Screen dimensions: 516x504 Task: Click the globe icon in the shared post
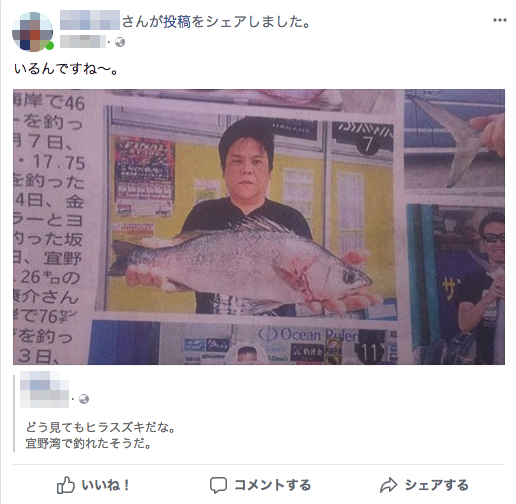[x=84, y=399]
